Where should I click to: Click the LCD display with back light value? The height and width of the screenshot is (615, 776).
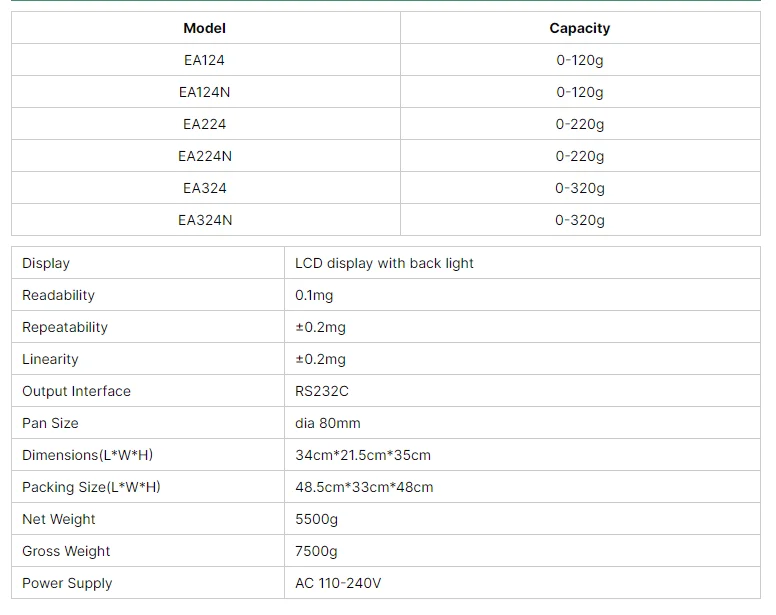click(x=384, y=263)
